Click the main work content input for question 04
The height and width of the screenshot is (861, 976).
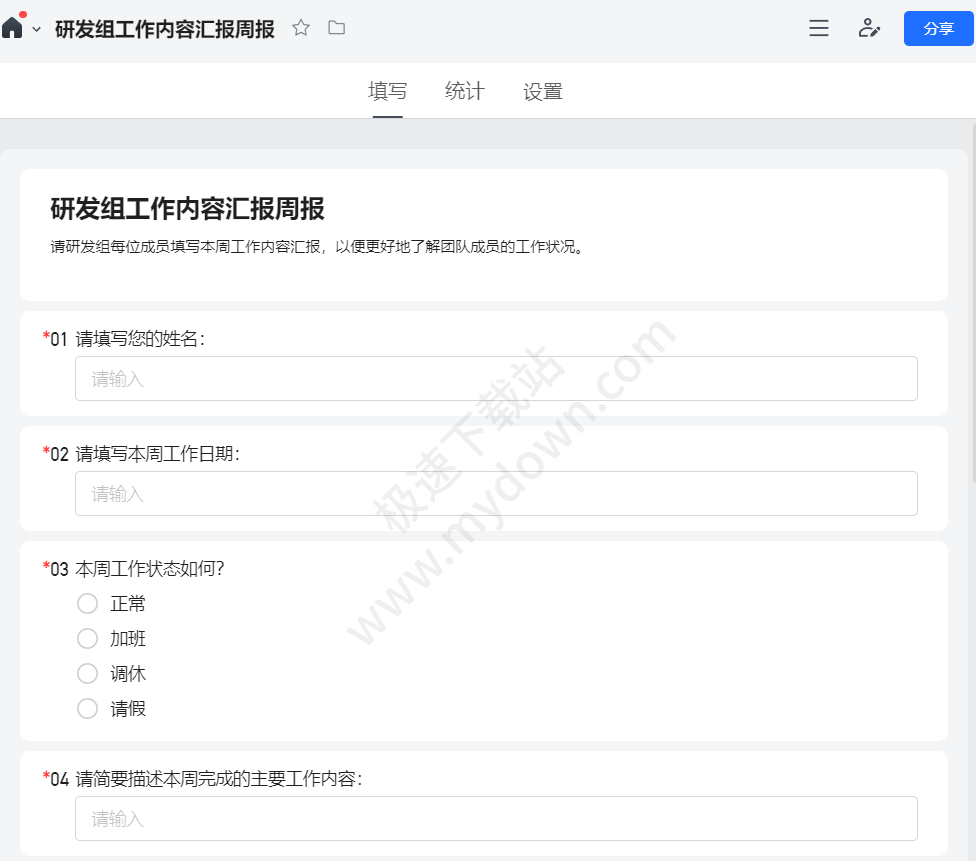(x=496, y=819)
